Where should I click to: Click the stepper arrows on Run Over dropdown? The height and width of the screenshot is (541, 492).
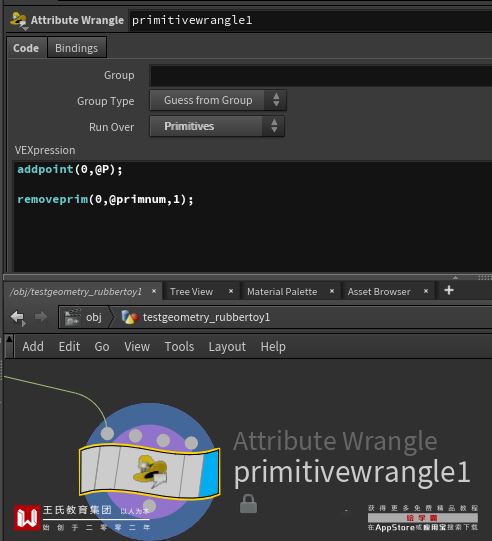(274, 126)
